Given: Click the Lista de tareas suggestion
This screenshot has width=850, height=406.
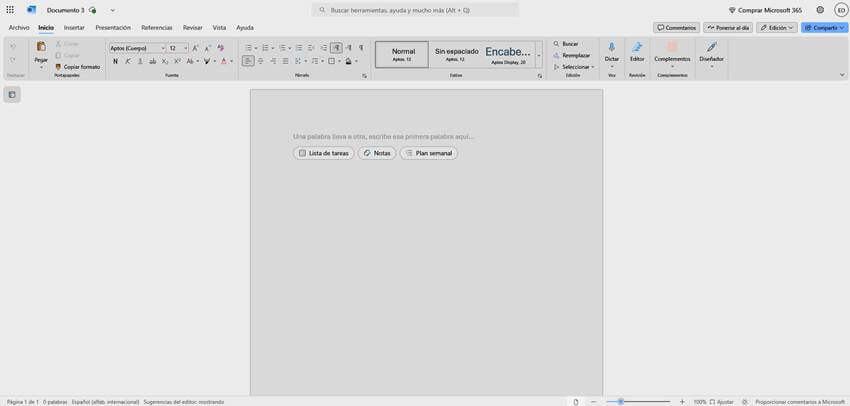Looking at the screenshot, I should pyautogui.click(x=324, y=153).
